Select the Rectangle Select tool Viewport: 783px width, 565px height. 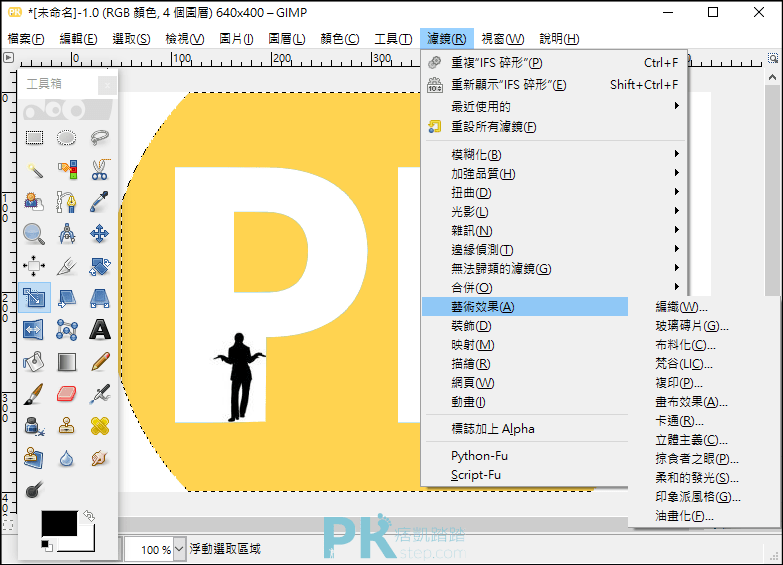(x=34, y=137)
